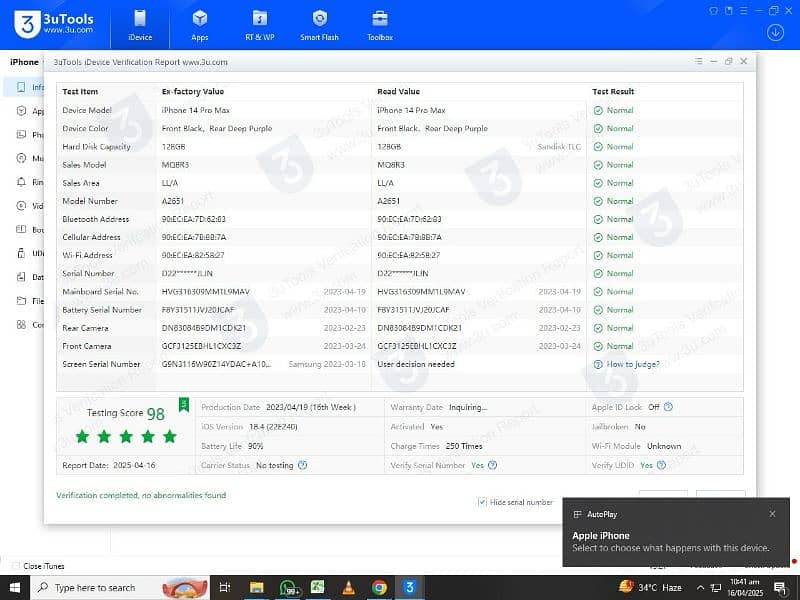Click the 3uTools taskbar icon

point(410,588)
